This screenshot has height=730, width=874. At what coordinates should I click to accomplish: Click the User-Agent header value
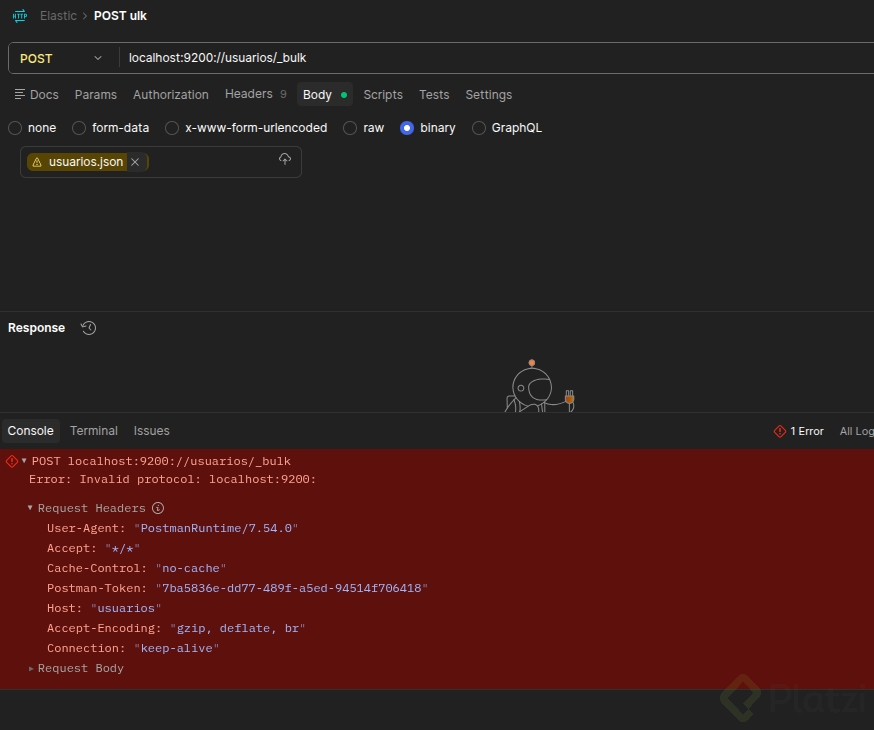[x=216, y=528]
